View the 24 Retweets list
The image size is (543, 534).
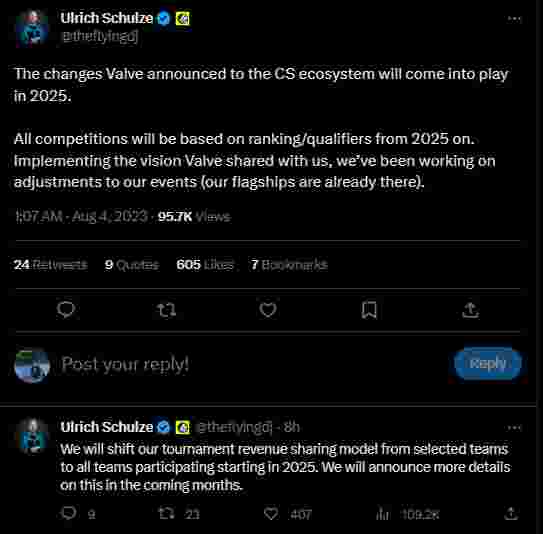pyautogui.click(x=51, y=265)
